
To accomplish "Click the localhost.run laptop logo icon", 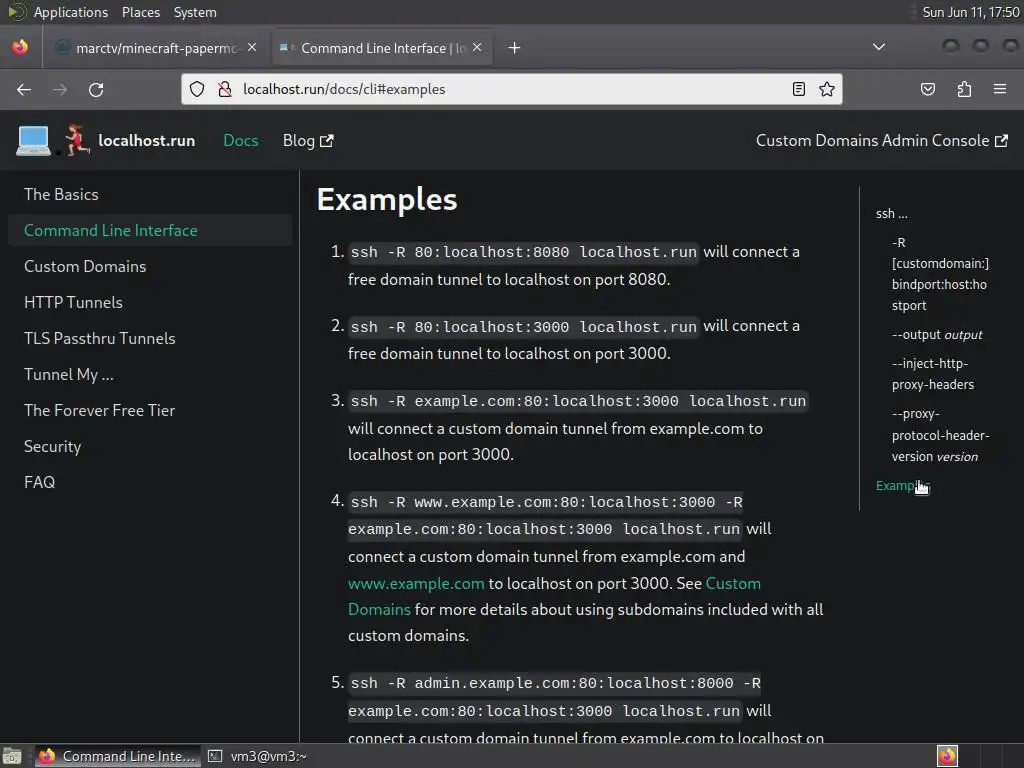I will [x=33, y=140].
